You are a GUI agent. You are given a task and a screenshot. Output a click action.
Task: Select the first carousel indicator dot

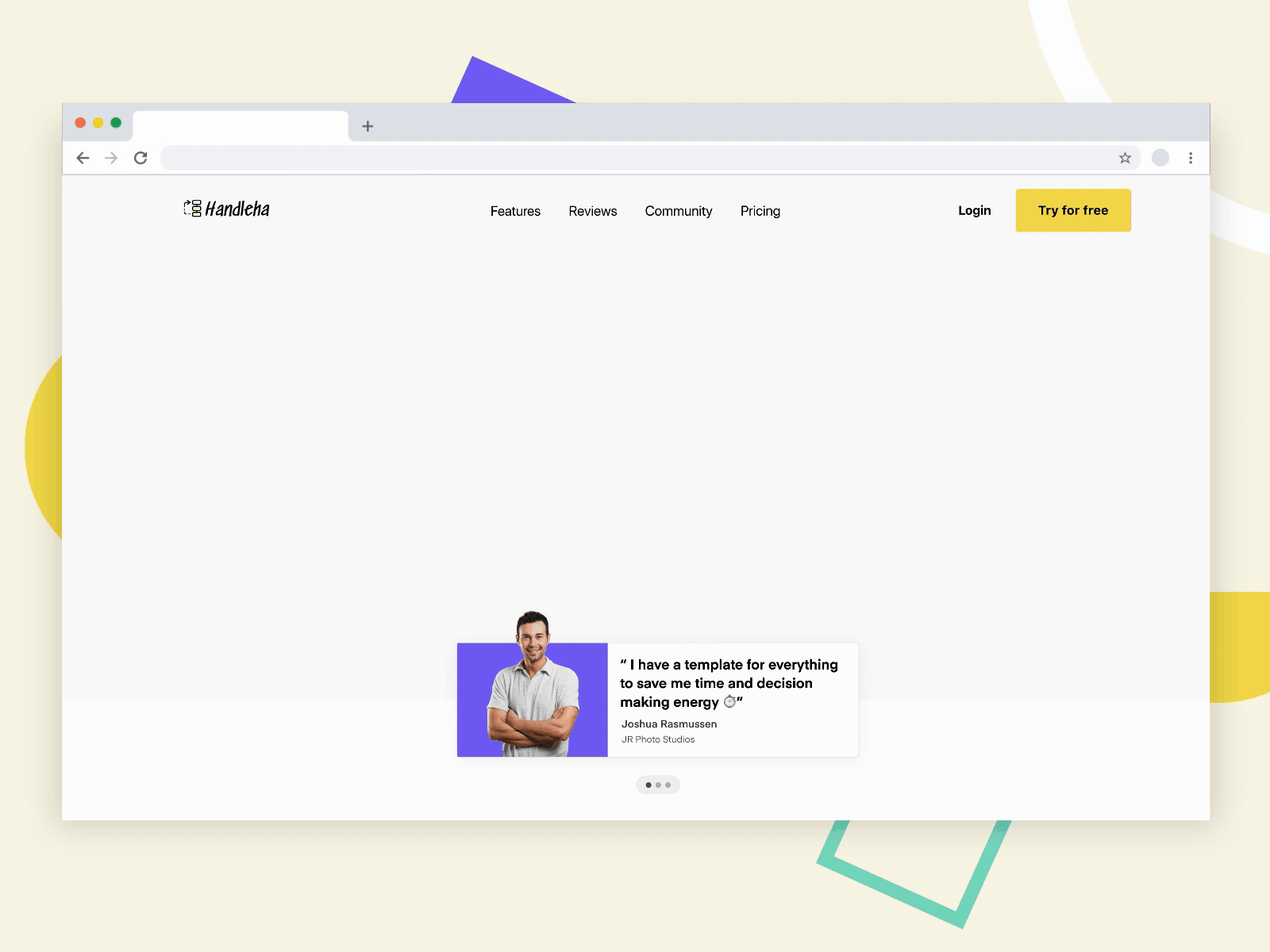click(x=647, y=785)
